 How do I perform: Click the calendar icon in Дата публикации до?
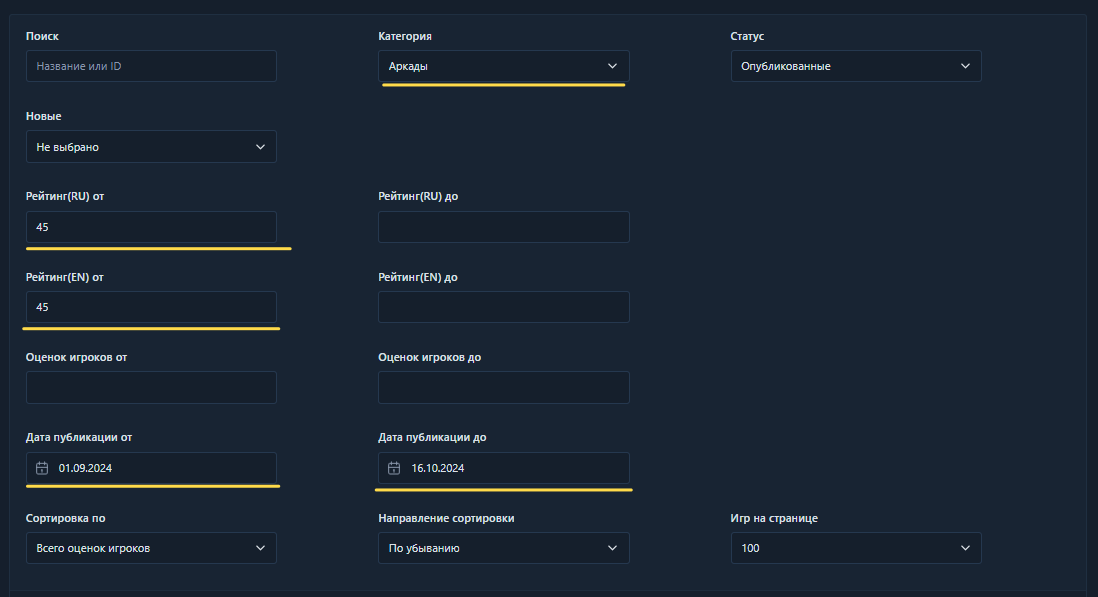coord(394,468)
